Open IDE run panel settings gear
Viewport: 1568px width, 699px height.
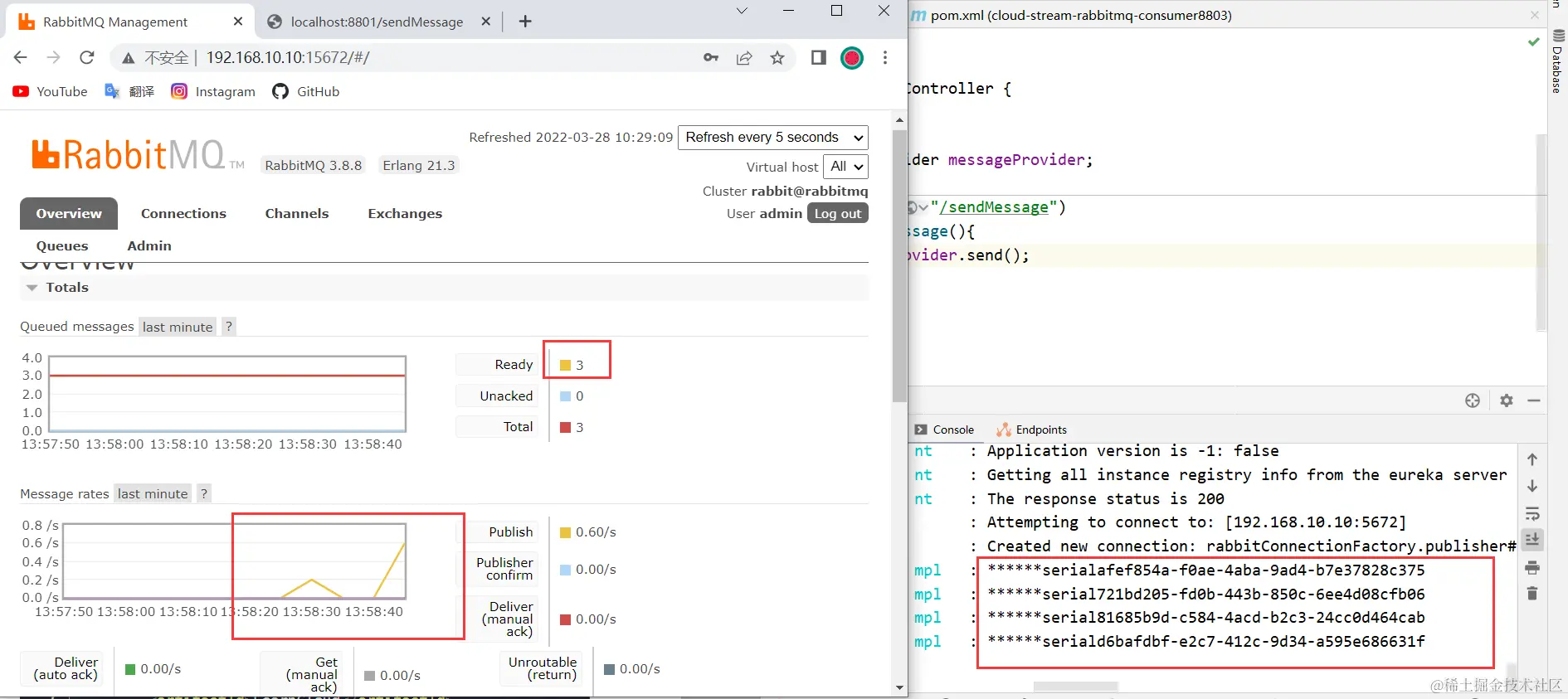click(1507, 400)
